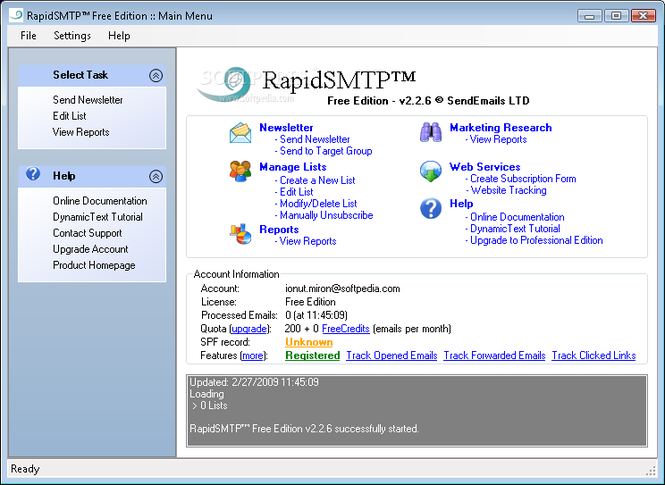Click the '> 0 Lists' log line
The height and width of the screenshot is (485, 665).
click(x=210, y=405)
